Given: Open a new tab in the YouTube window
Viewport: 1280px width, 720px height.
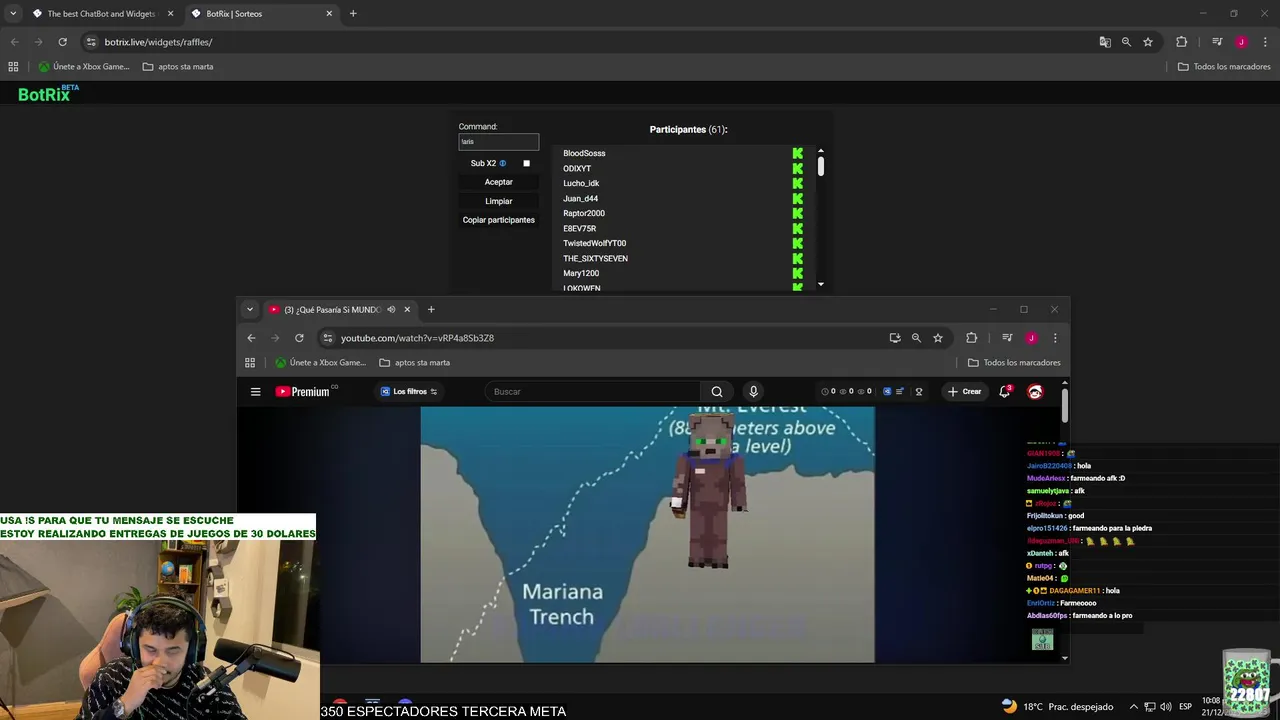Looking at the screenshot, I should coord(431,310).
